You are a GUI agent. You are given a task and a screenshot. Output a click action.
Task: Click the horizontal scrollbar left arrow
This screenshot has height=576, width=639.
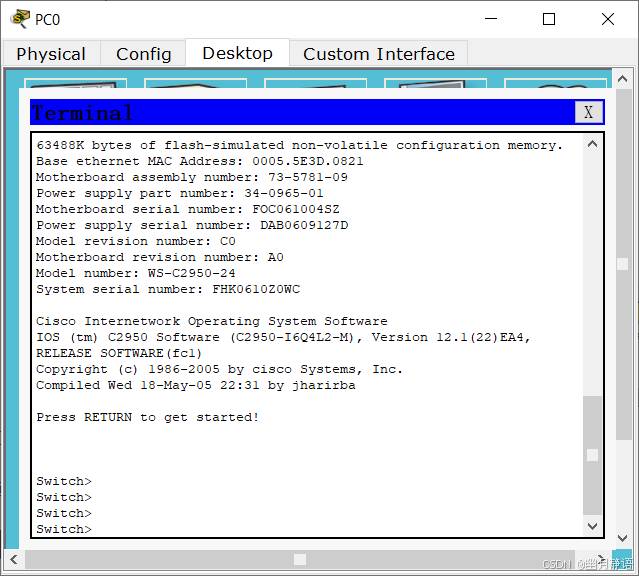[x=14, y=559]
